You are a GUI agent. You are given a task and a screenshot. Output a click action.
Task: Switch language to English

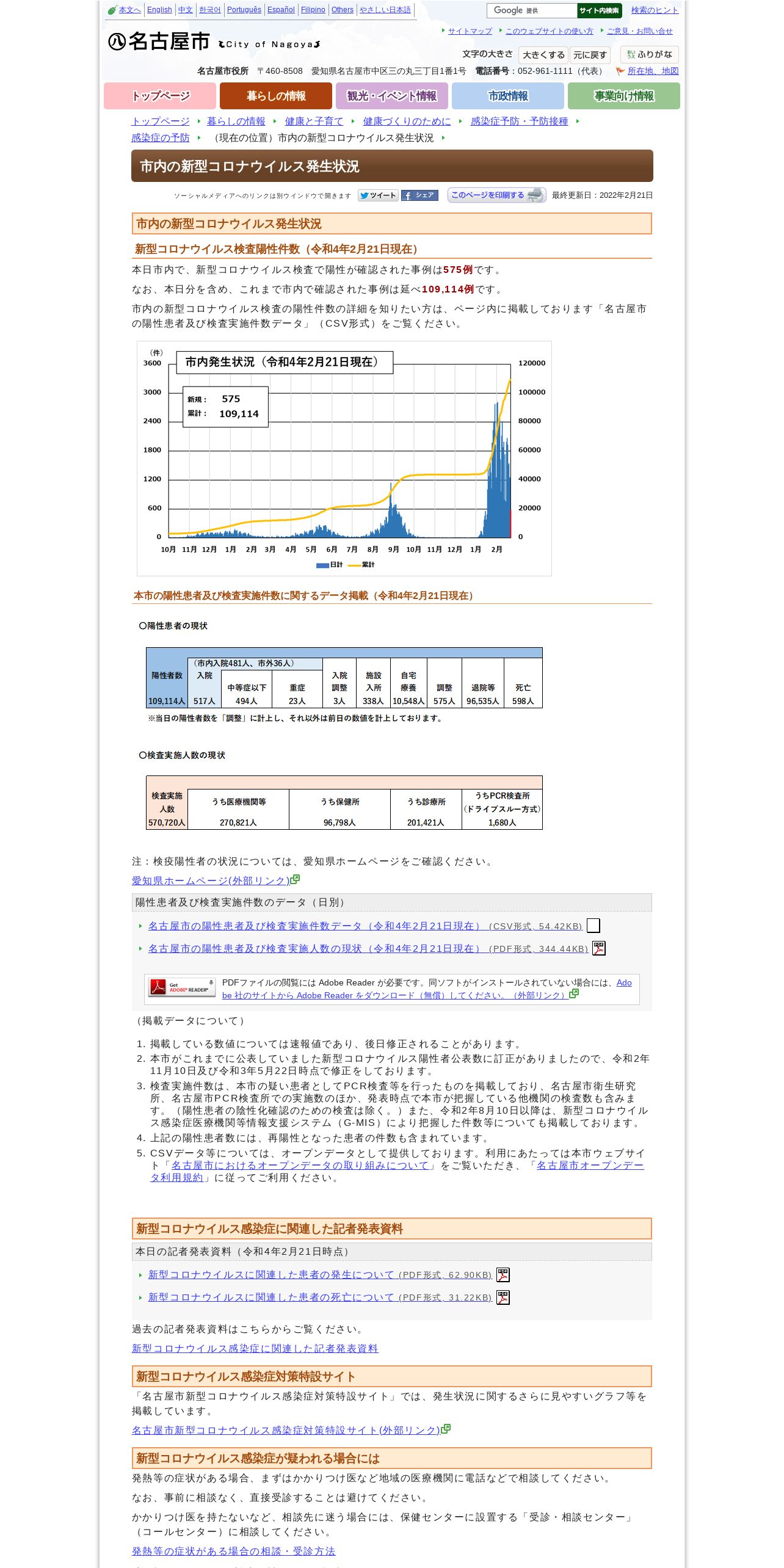pyautogui.click(x=159, y=10)
